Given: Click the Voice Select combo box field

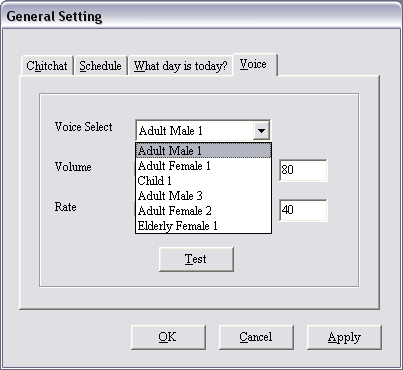Looking at the screenshot, I should pos(203,130).
